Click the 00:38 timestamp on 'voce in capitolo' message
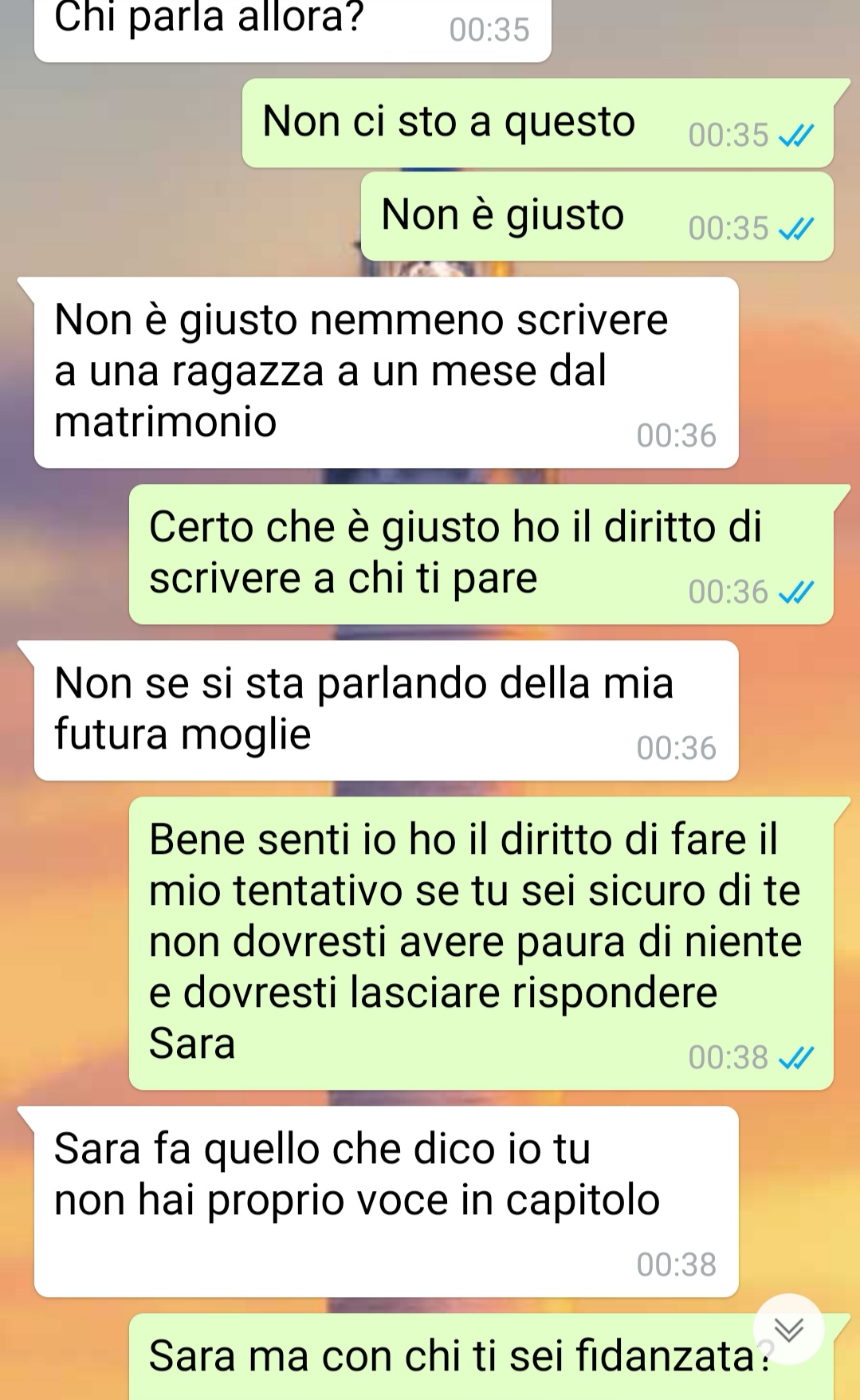The height and width of the screenshot is (1400, 860). (677, 1265)
